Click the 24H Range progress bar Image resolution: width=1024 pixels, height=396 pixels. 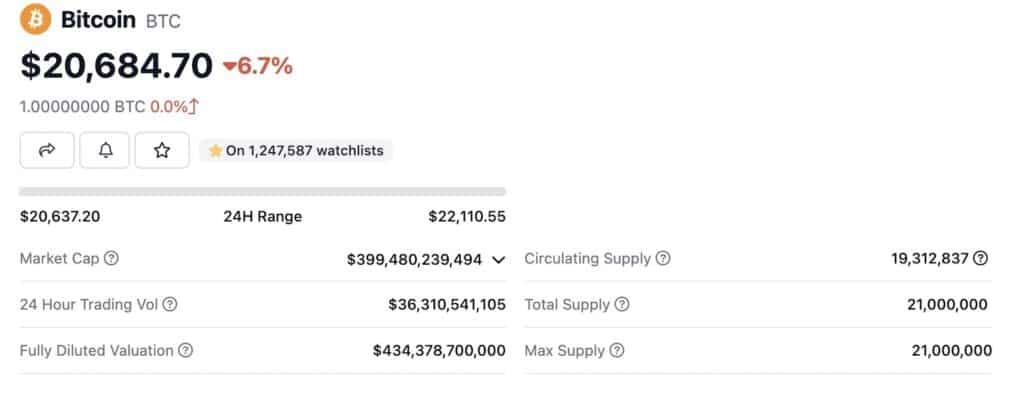pos(263,191)
